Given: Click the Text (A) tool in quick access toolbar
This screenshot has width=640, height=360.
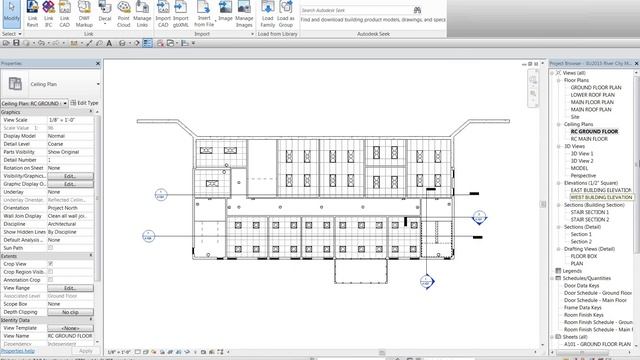Looking at the screenshot, I should point(109,43).
